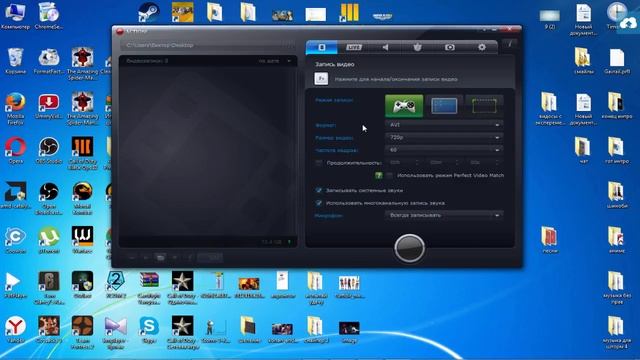Viewport: 640px width, 360px height.
Task: Click "Видеозаписи: 3" list header
Action: click(x=147, y=61)
